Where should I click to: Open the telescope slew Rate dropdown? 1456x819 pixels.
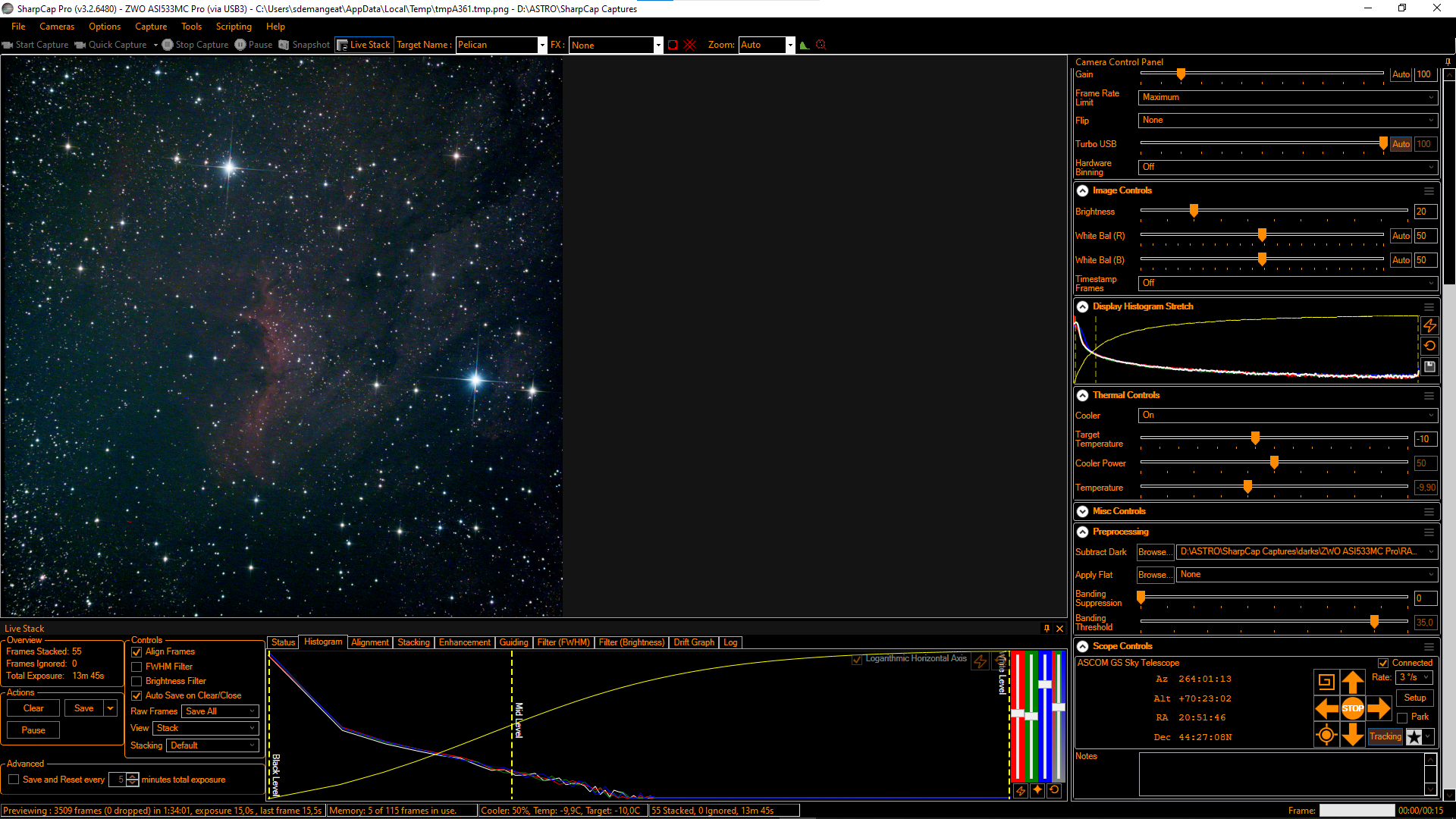(x=1415, y=677)
